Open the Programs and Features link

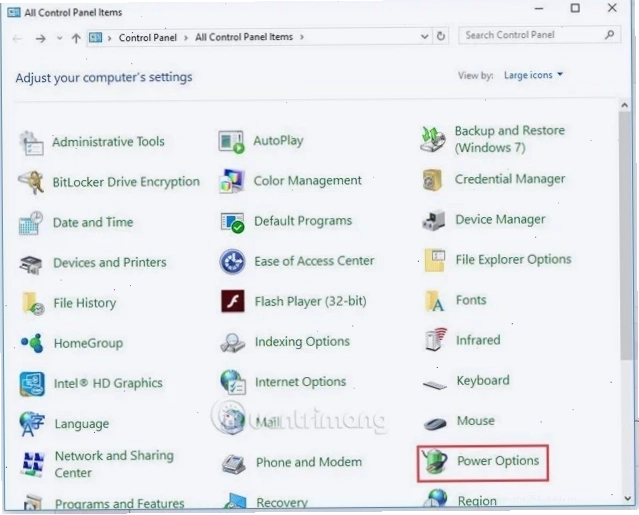pos(119,504)
